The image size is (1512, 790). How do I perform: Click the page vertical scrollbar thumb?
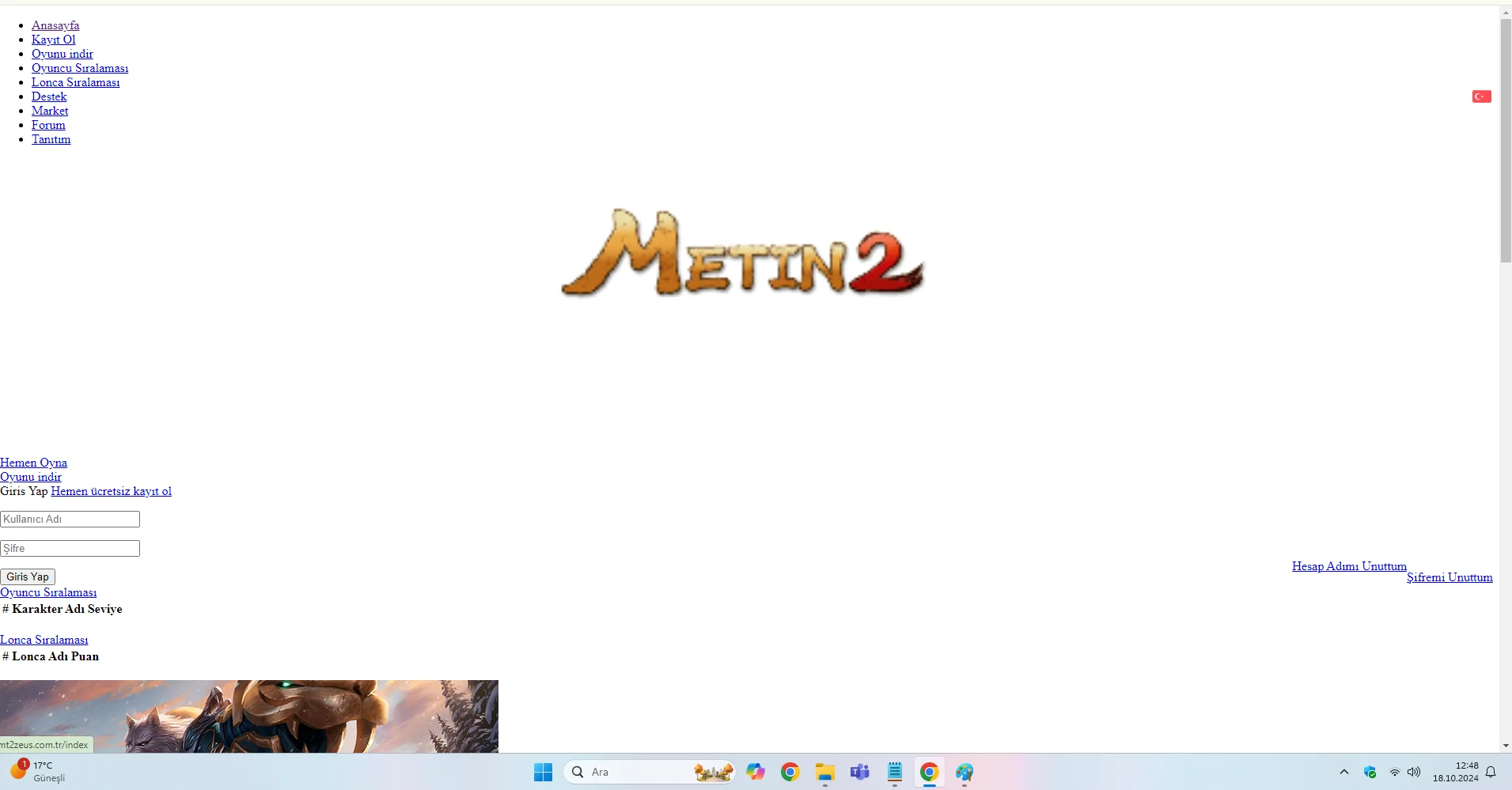tap(1506, 141)
